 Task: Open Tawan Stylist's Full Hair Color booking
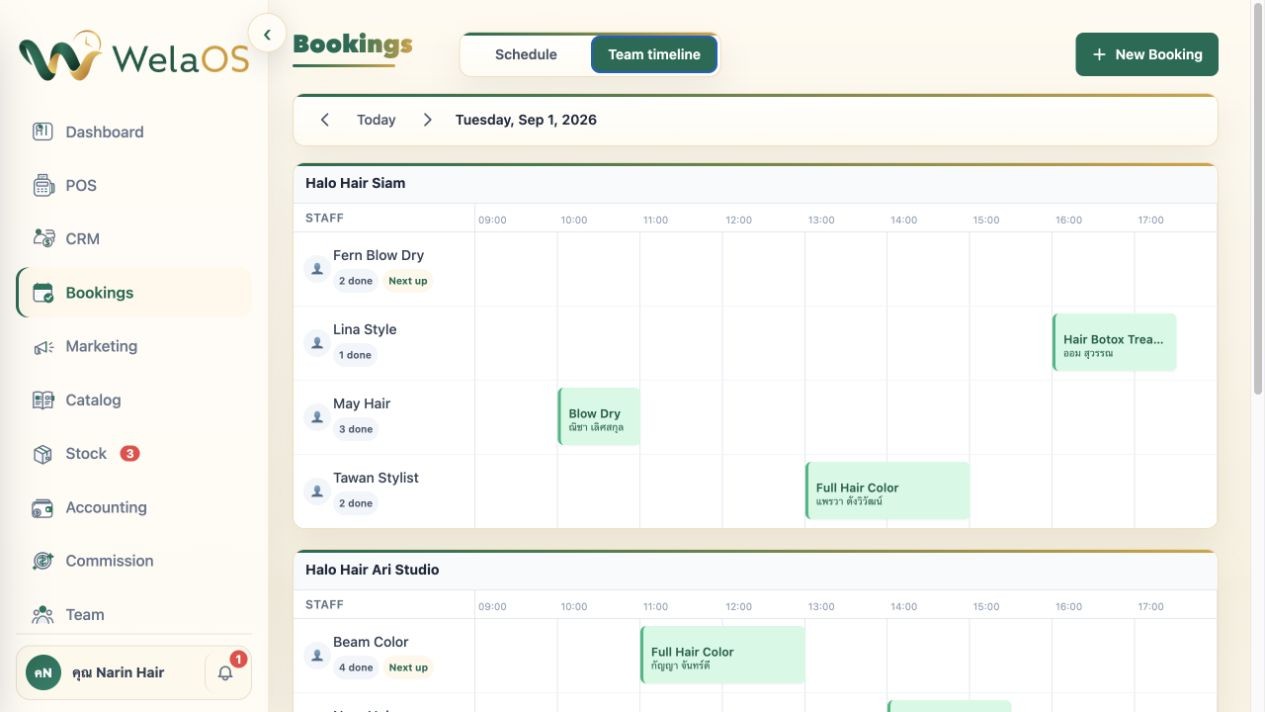[x=887, y=490]
